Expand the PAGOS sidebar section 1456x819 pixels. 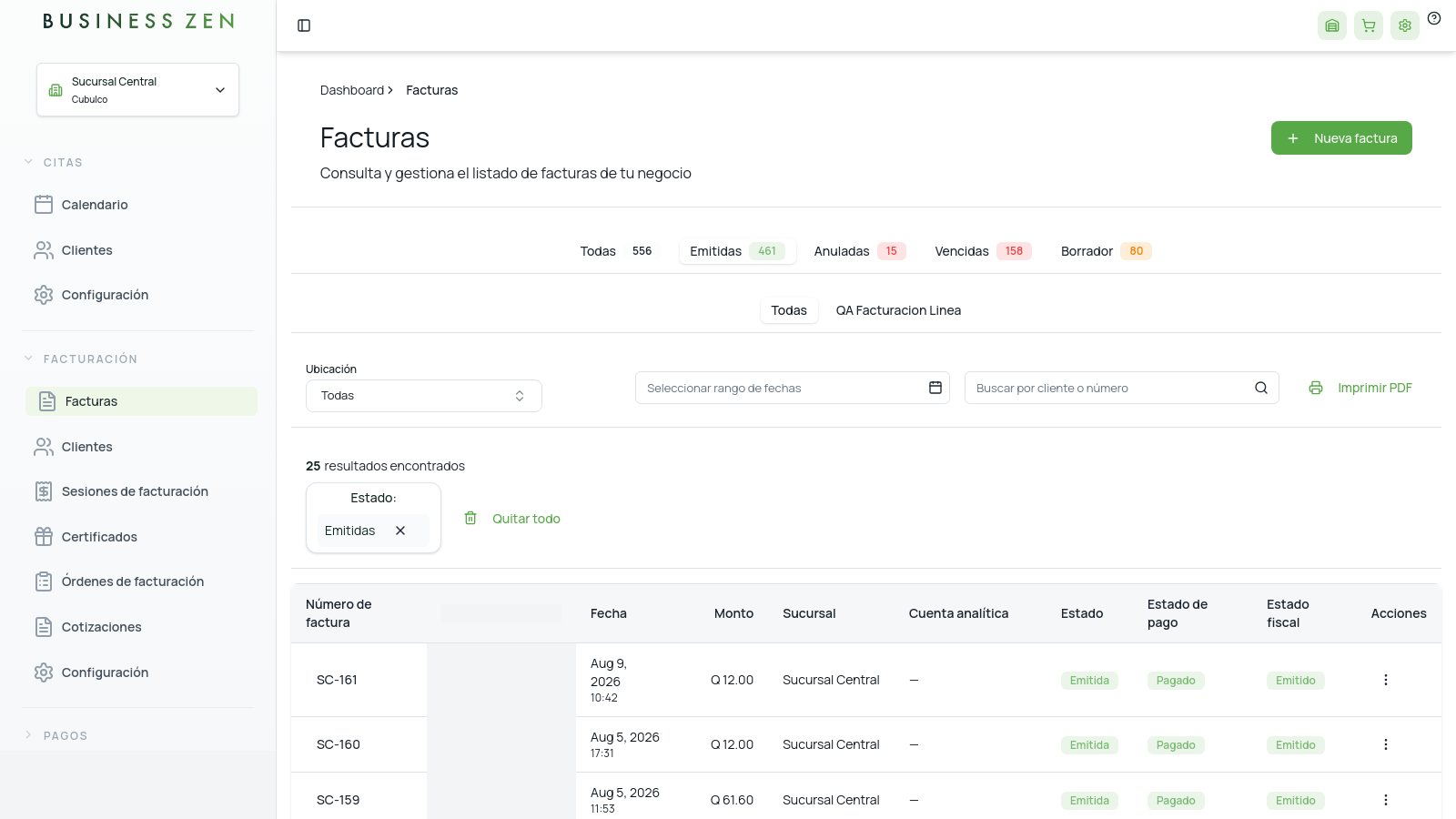point(66,735)
